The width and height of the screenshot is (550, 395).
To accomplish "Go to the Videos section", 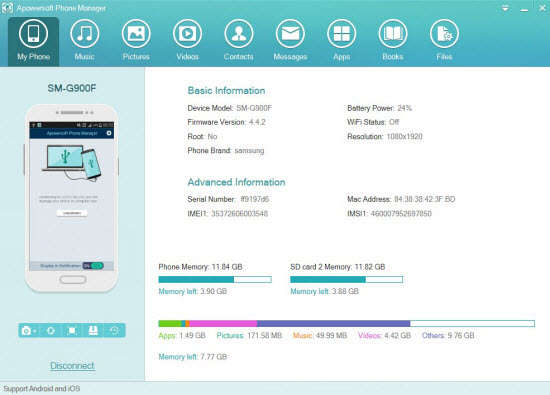I will [x=187, y=41].
